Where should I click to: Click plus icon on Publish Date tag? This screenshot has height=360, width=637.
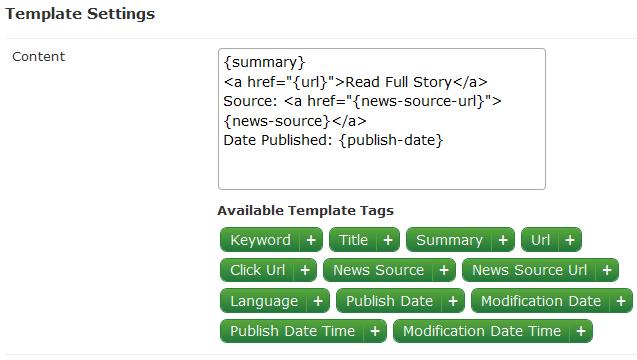[453, 301]
